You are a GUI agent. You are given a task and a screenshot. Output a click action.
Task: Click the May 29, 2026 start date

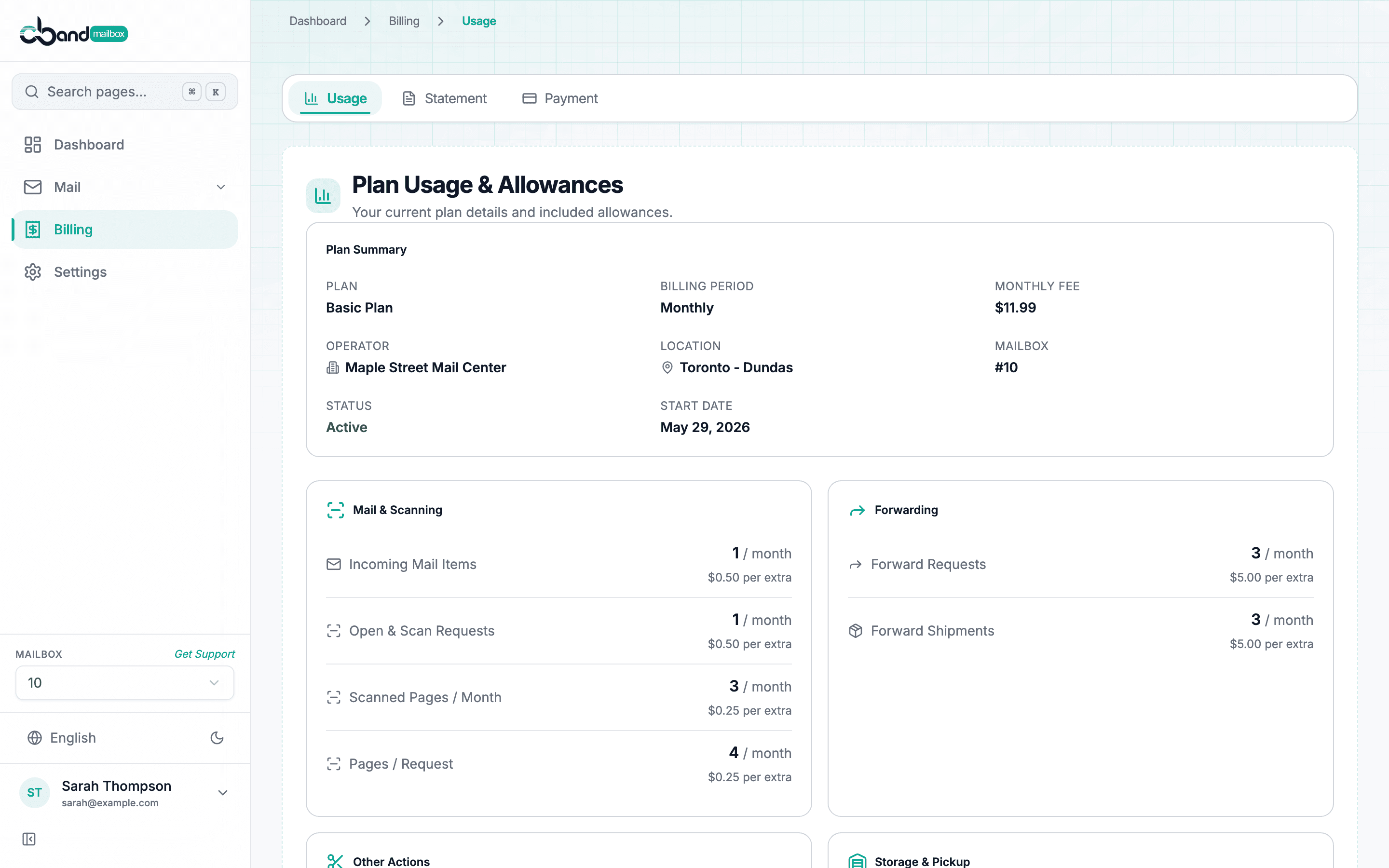pyautogui.click(x=705, y=427)
